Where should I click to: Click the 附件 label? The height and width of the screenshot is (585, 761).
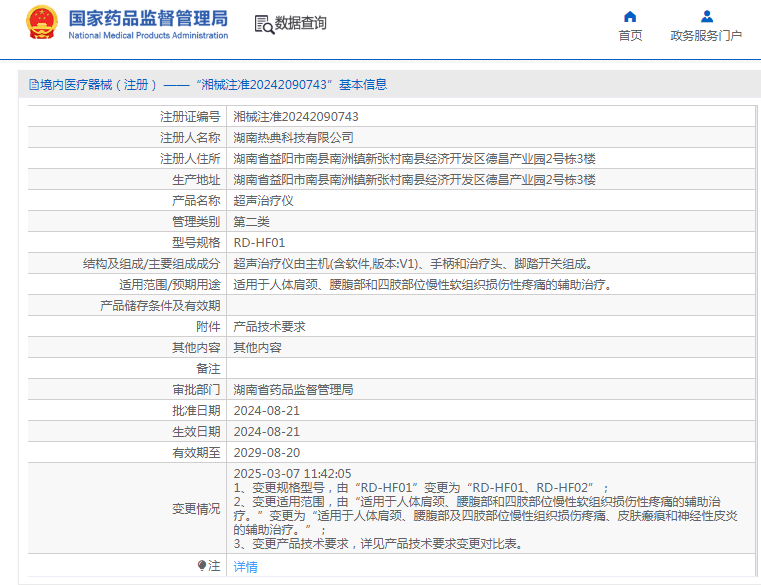coord(208,327)
